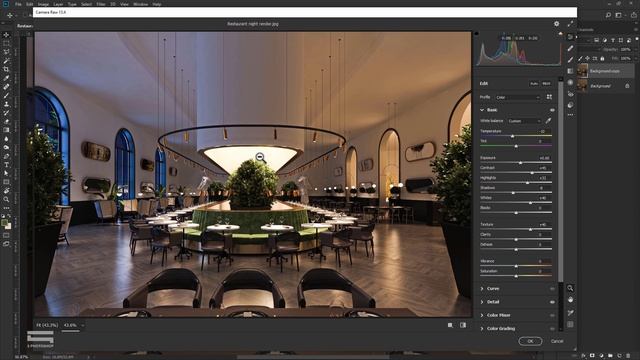Open Camera Raw more options ellipsis
Viewport: 640px width, 360px height.
(x=570, y=115)
